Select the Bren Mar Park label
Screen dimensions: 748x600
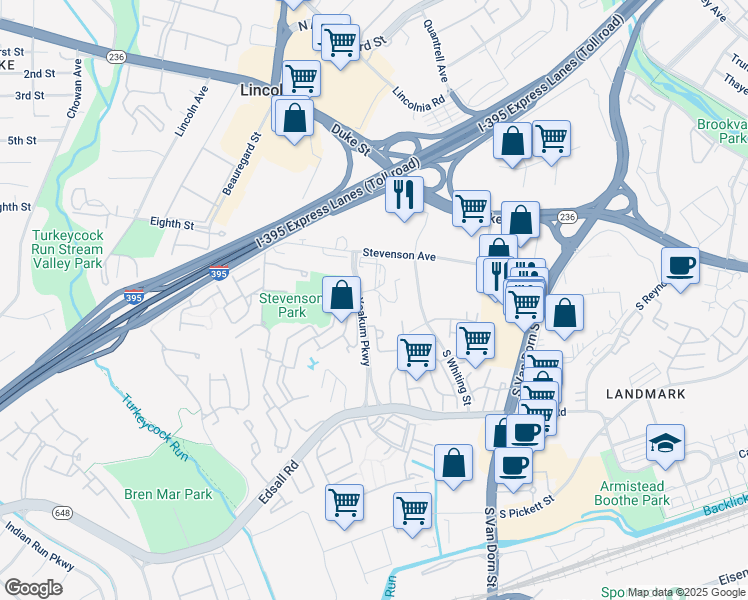(168, 494)
